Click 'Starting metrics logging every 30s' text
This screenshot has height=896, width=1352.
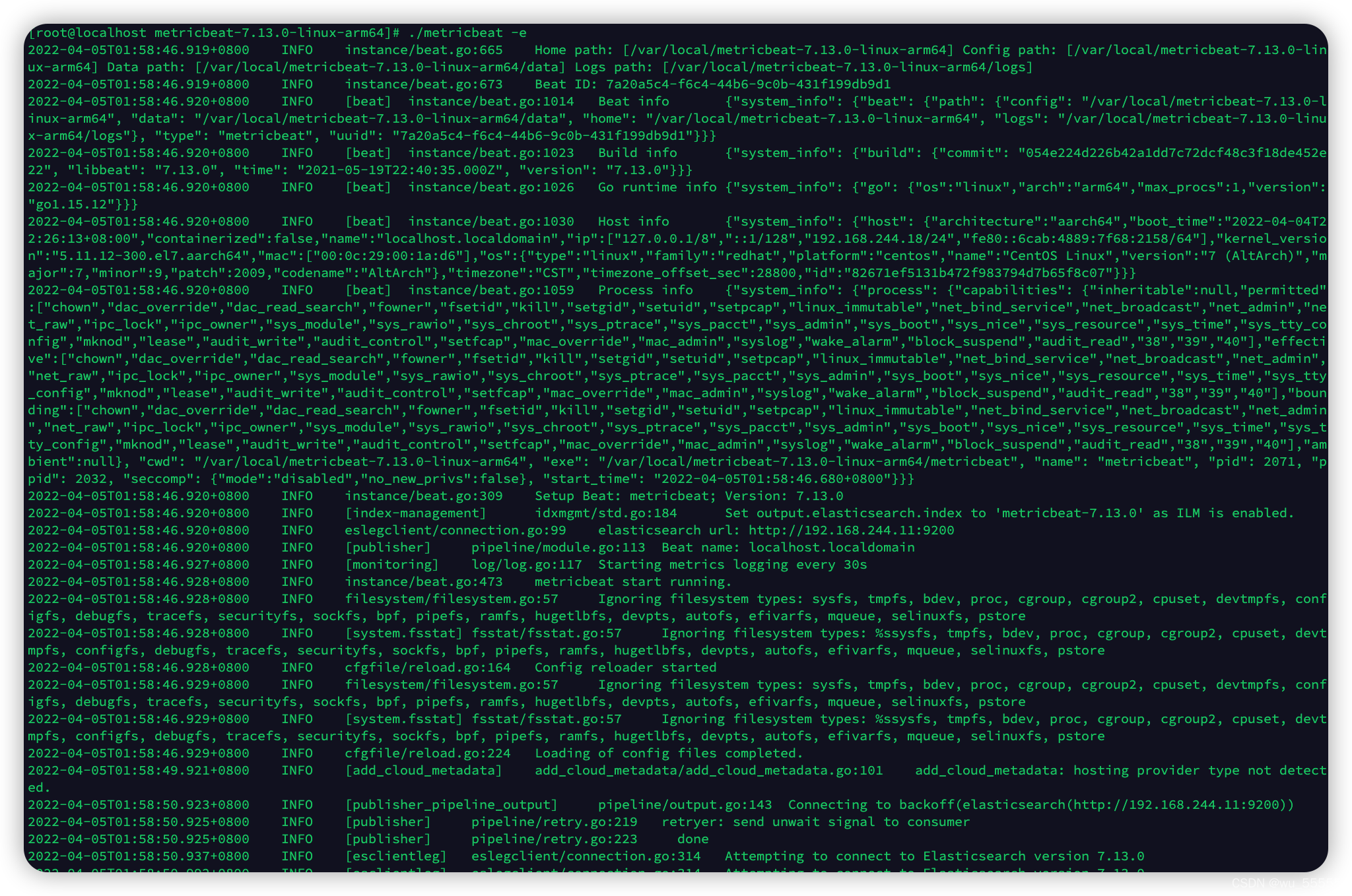[x=732, y=565]
